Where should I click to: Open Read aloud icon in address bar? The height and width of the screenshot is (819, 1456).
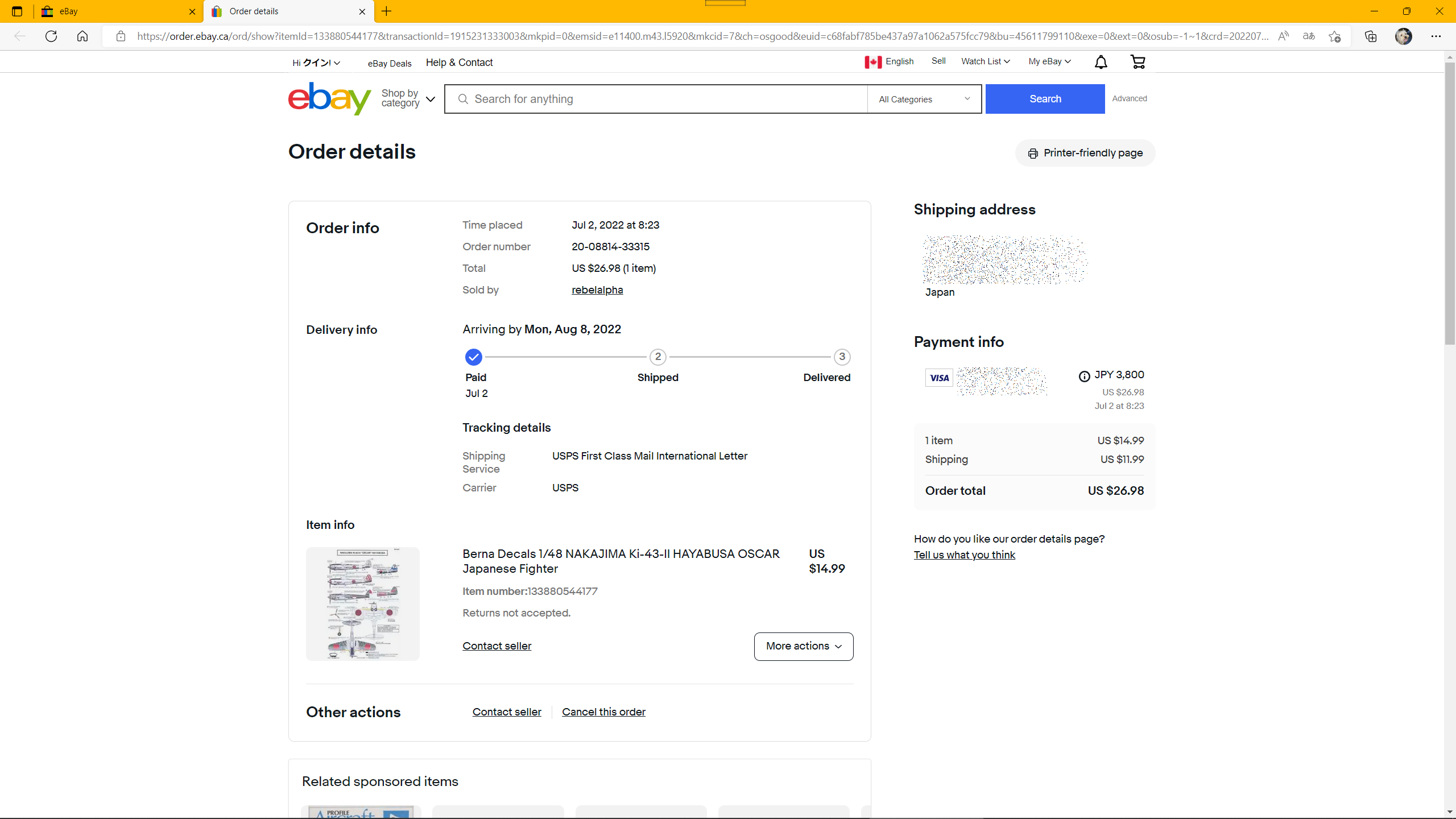coord(1284,36)
